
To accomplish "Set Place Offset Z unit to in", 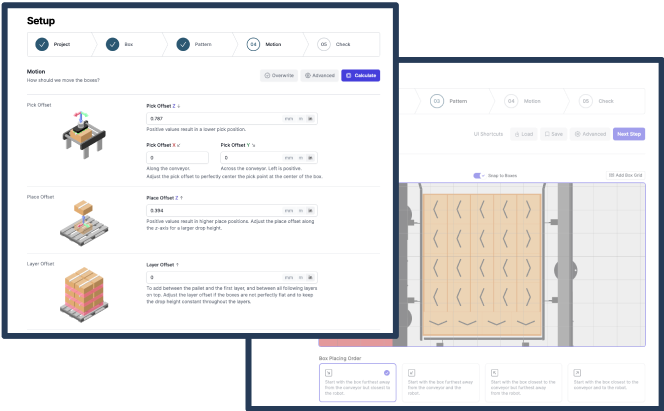I will (x=310, y=211).
